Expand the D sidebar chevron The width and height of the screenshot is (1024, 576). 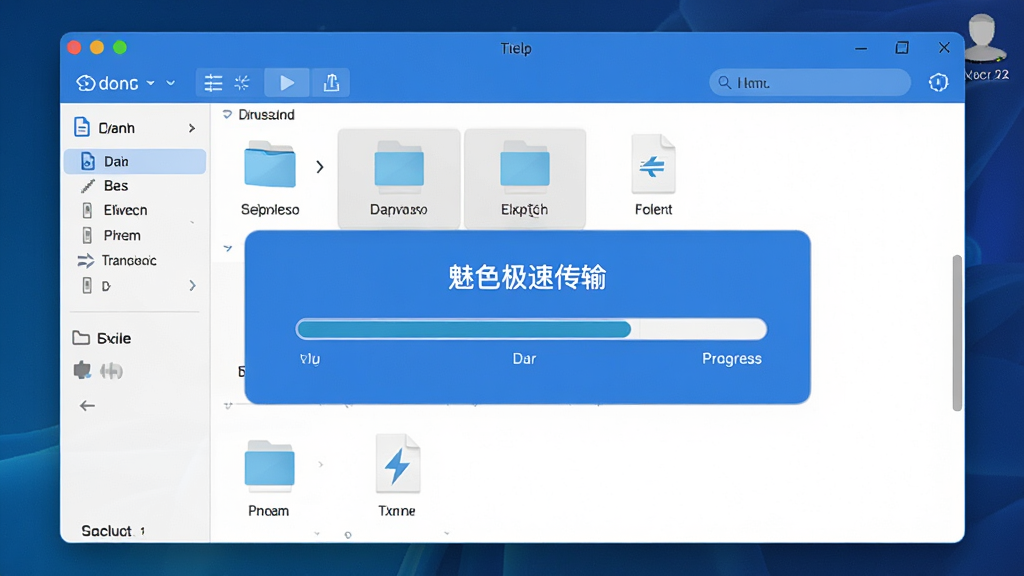[x=192, y=285]
